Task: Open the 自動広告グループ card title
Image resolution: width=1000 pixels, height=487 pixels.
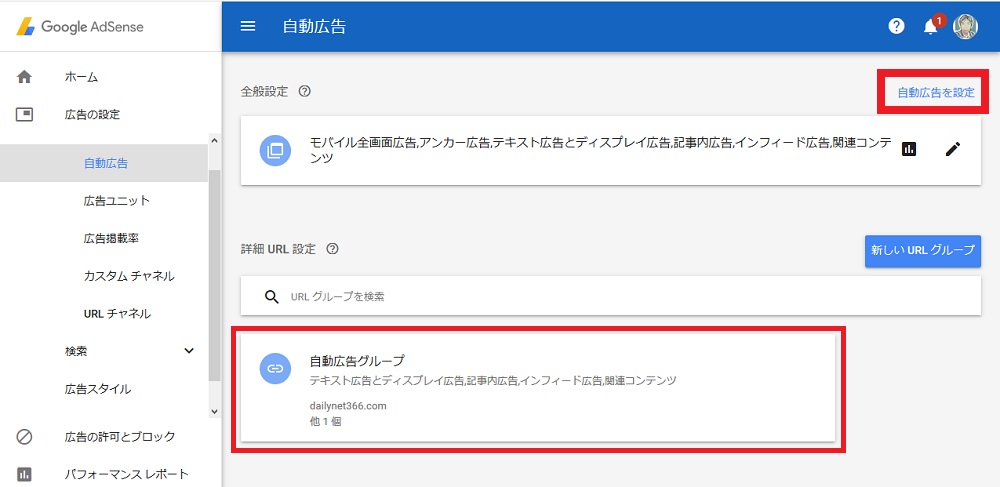Action: tap(357, 361)
